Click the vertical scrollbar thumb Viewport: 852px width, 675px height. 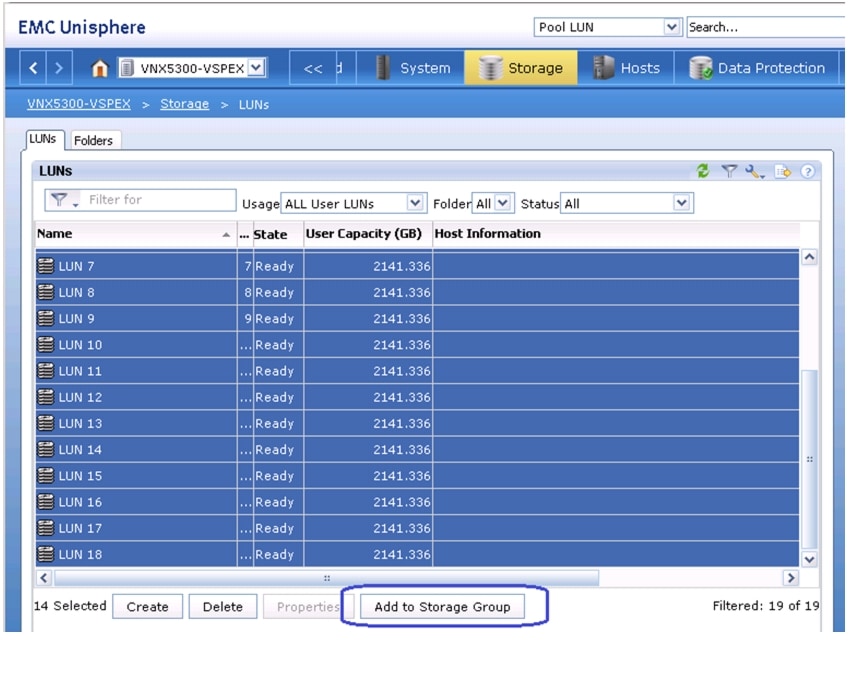[809, 460]
